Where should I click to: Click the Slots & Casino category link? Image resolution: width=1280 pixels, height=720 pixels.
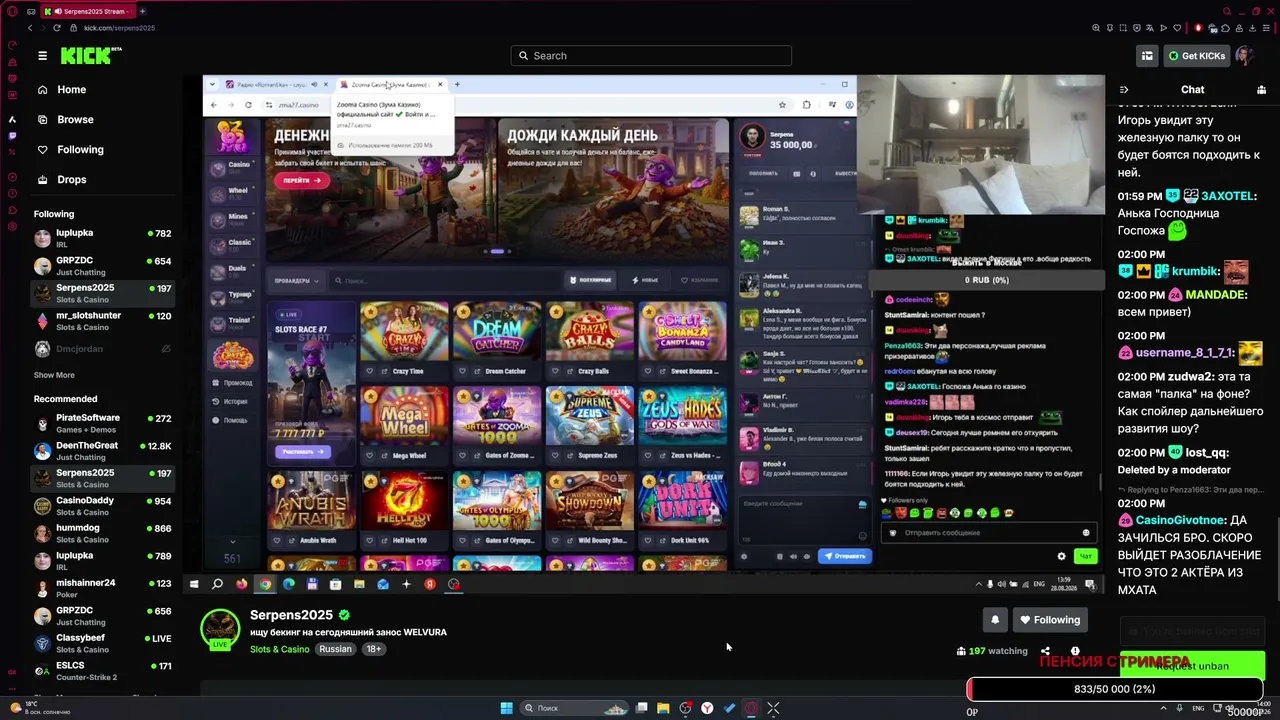[x=280, y=649]
